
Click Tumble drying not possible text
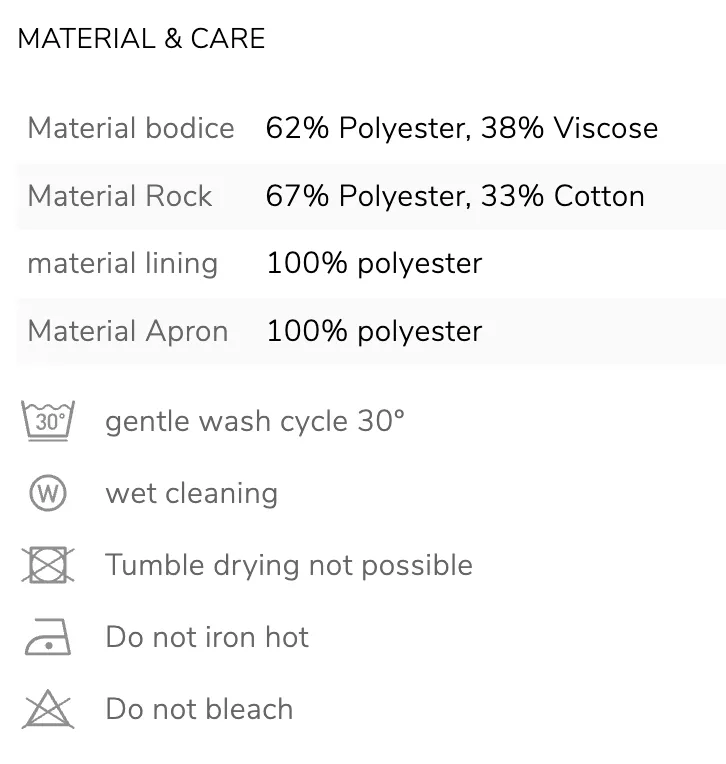(x=289, y=565)
